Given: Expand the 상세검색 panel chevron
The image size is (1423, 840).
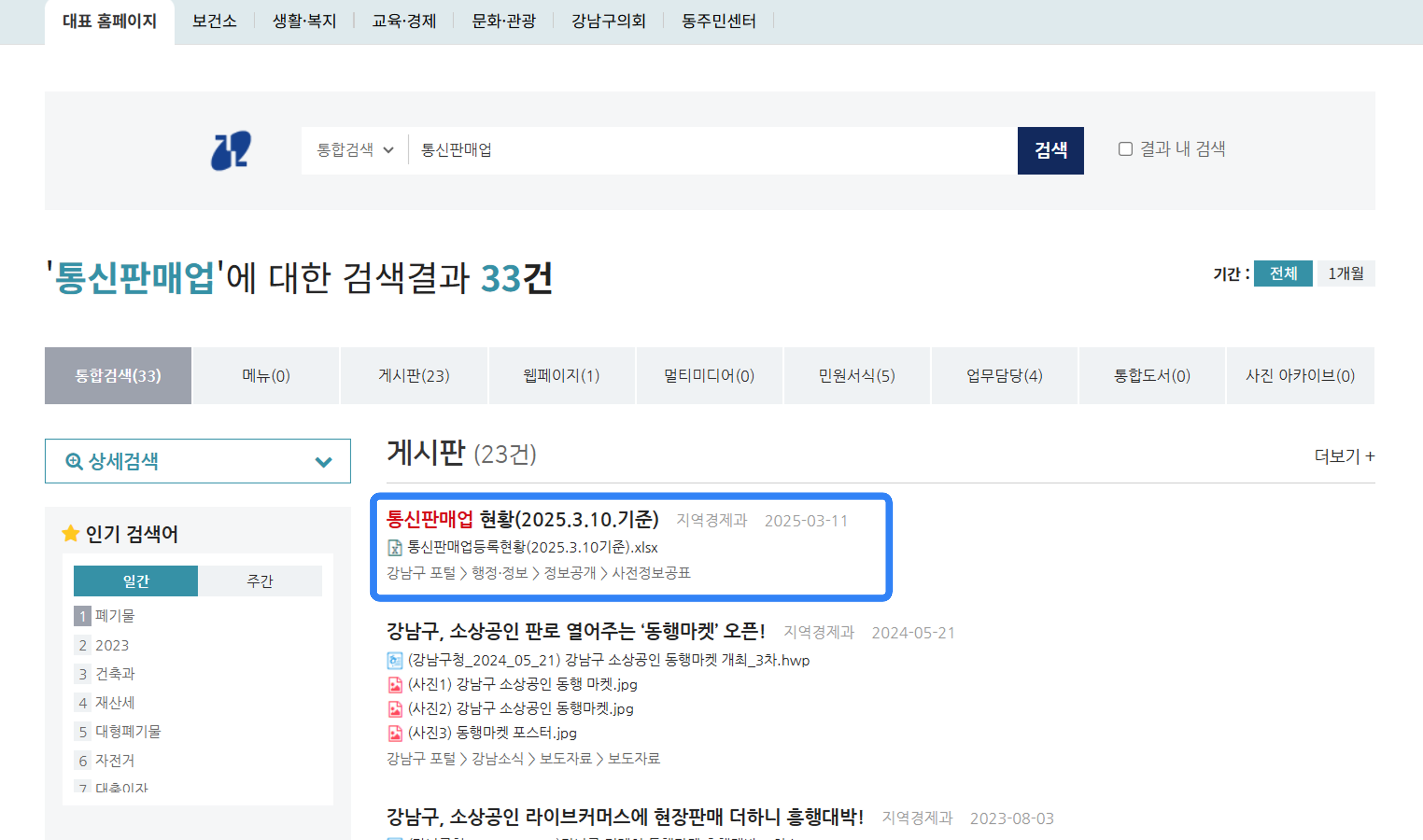Looking at the screenshot, I should coord(324,462).
